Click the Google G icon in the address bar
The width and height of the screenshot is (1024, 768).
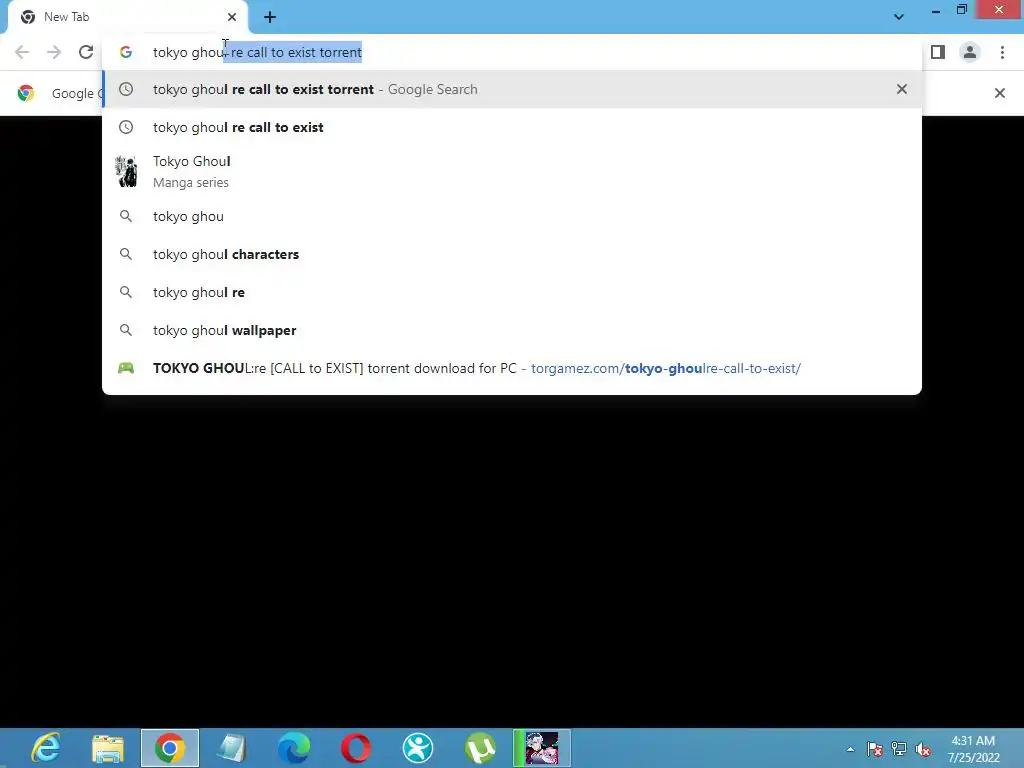[126, 52]
